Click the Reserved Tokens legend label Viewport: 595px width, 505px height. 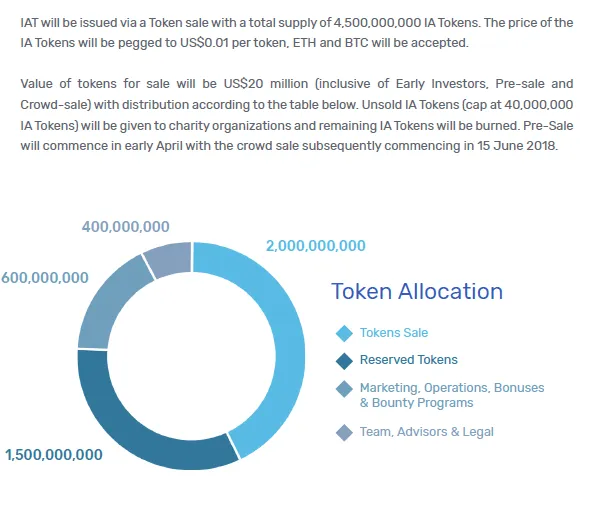click(x=409, y=360)
